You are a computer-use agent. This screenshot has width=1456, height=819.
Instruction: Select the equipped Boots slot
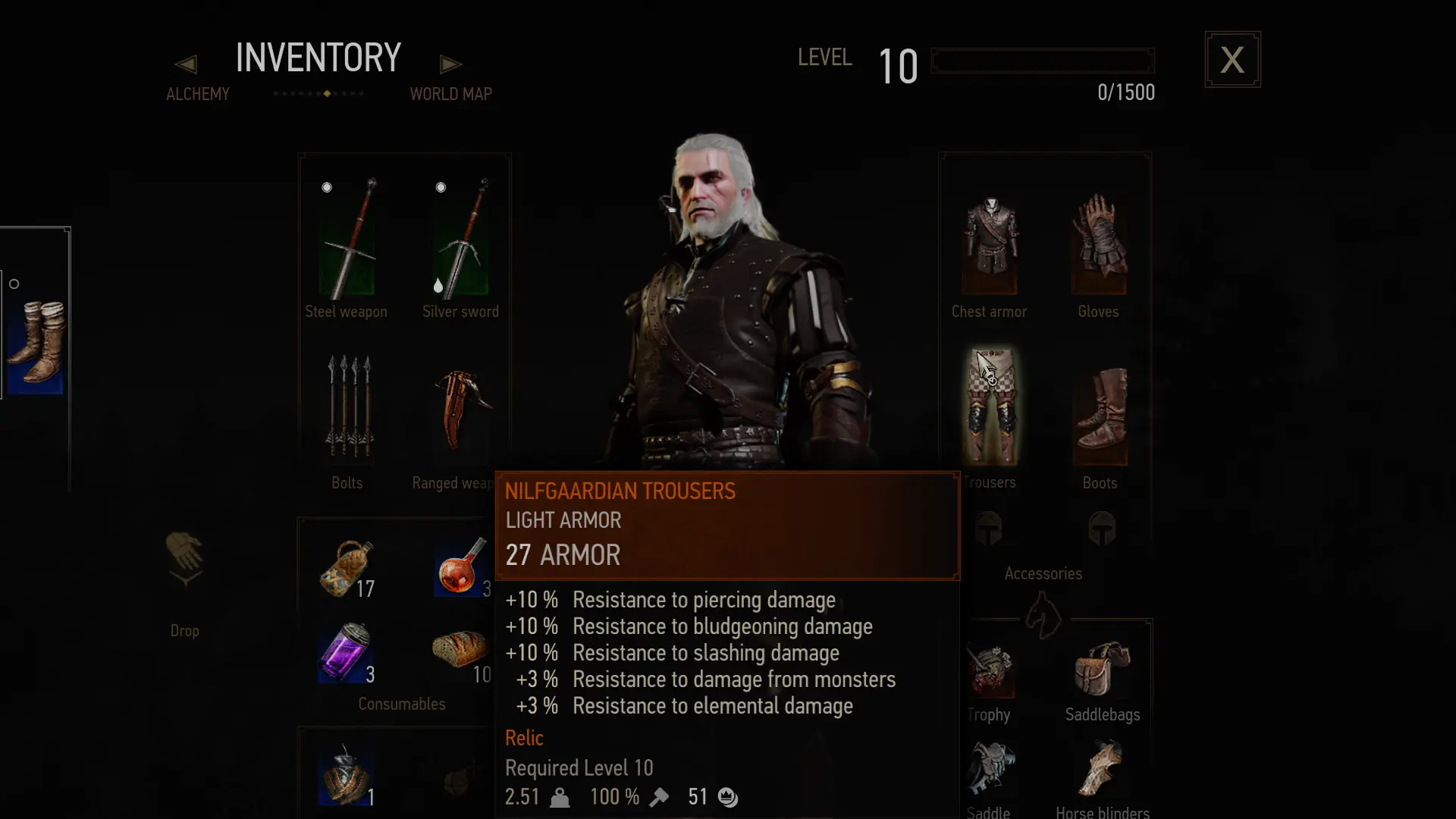(x=1100, y=416)
